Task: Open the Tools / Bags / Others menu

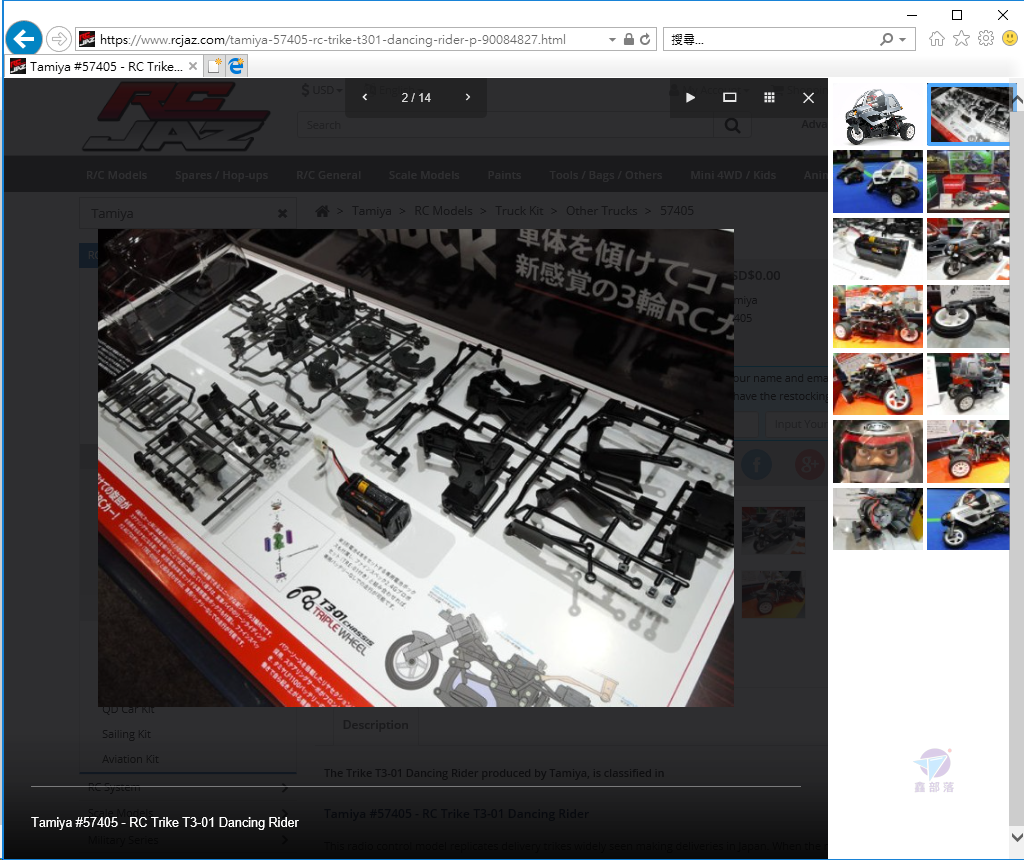Action: tap(605, 175)
